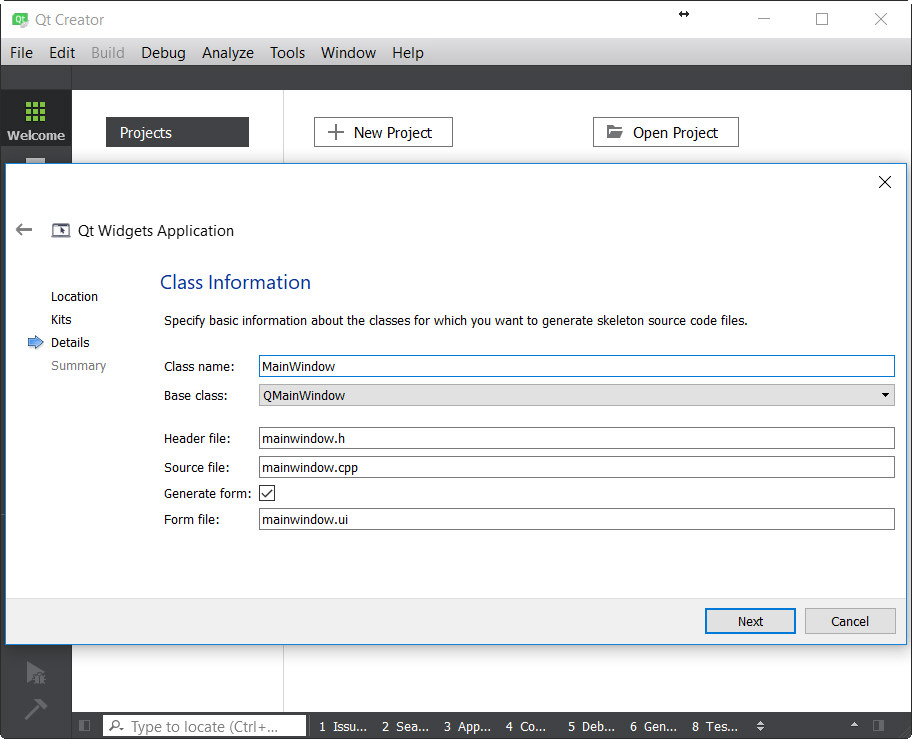Image resolution: width=912 pixels, height=739 pixels.
Task: Open the Welcome mode grid icon
Action: [35, 110]
